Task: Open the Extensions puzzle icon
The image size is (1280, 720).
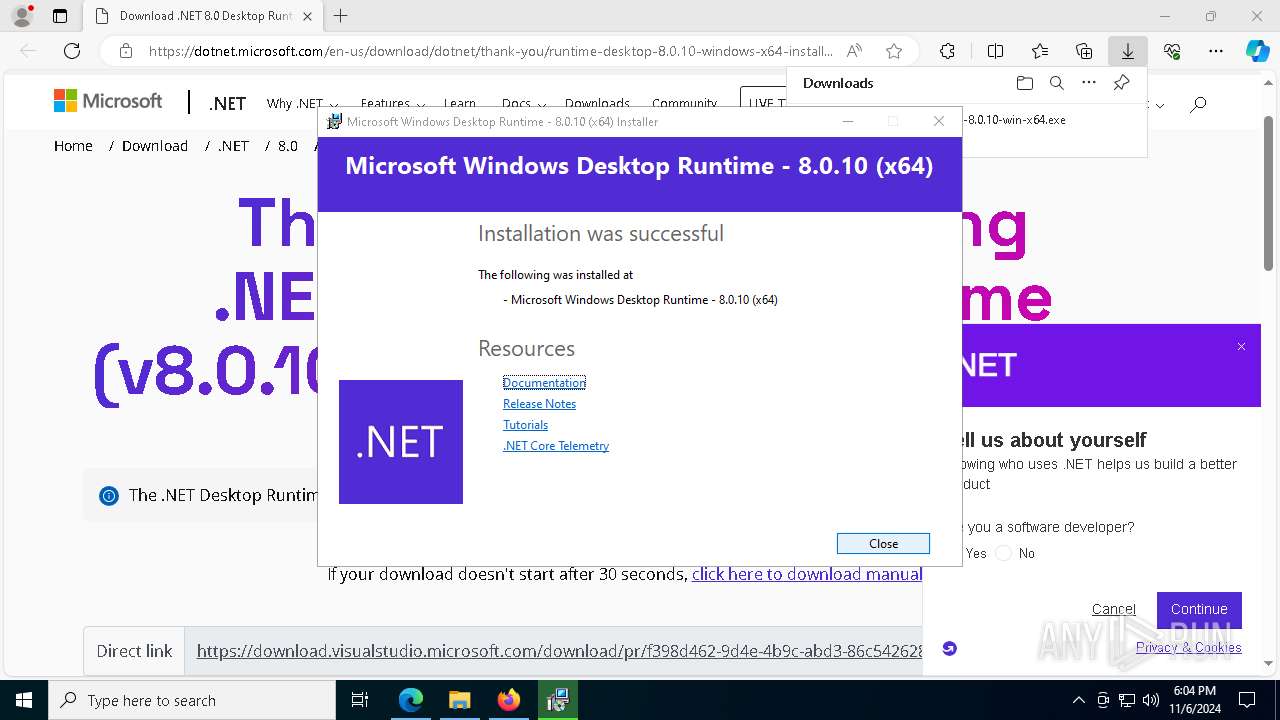Action: pos(947,51)
